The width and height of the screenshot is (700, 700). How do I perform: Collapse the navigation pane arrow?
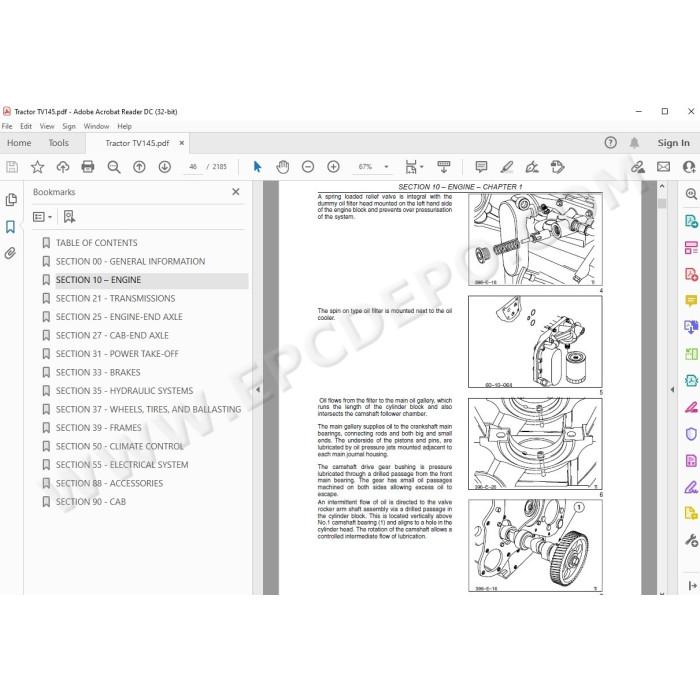click(x=258, y=390)
